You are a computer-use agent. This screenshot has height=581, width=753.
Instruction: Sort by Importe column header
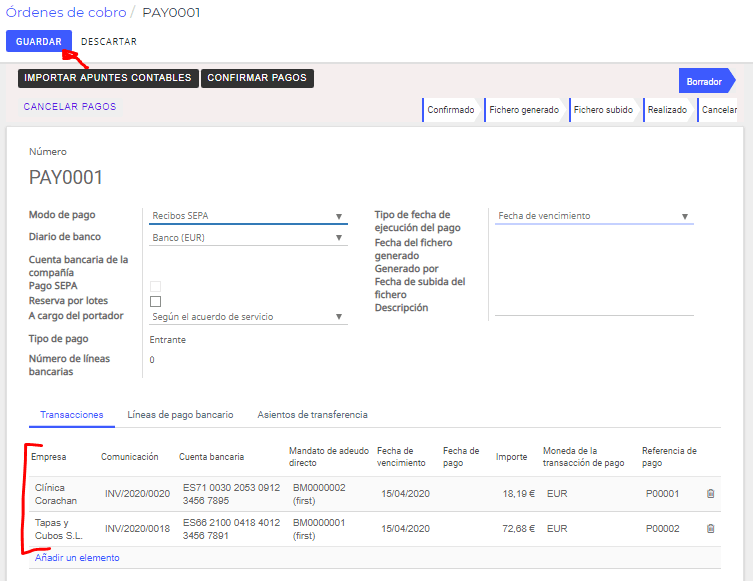click(511, 457)
